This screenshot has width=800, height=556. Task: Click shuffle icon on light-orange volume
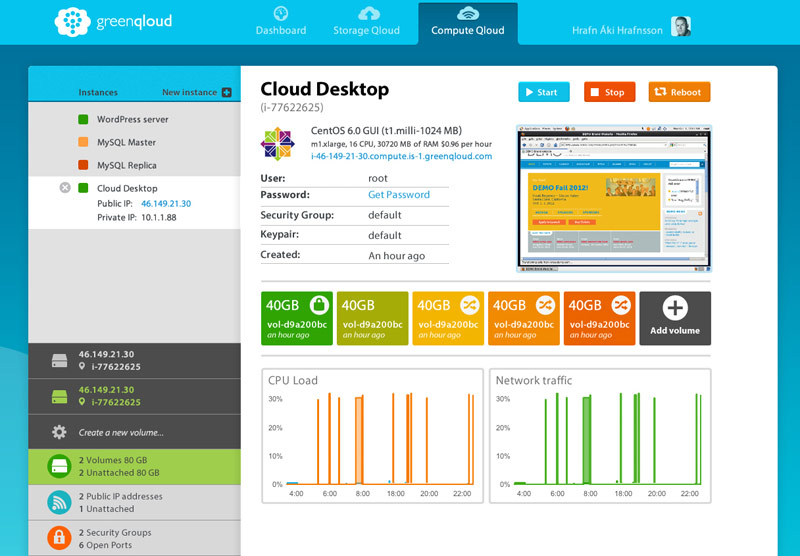(545, 306)
